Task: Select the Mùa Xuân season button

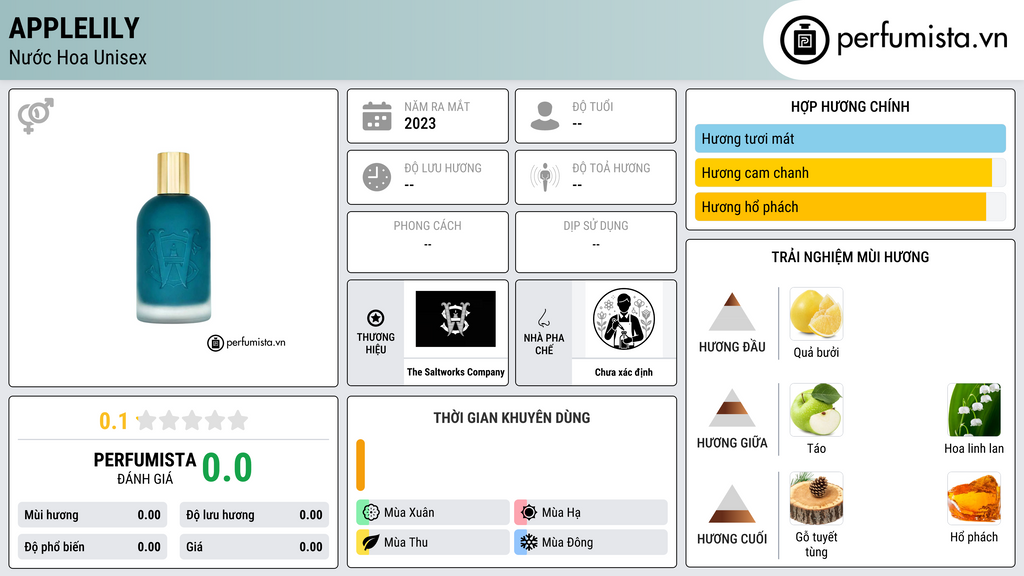Action: tap(433, 513)
